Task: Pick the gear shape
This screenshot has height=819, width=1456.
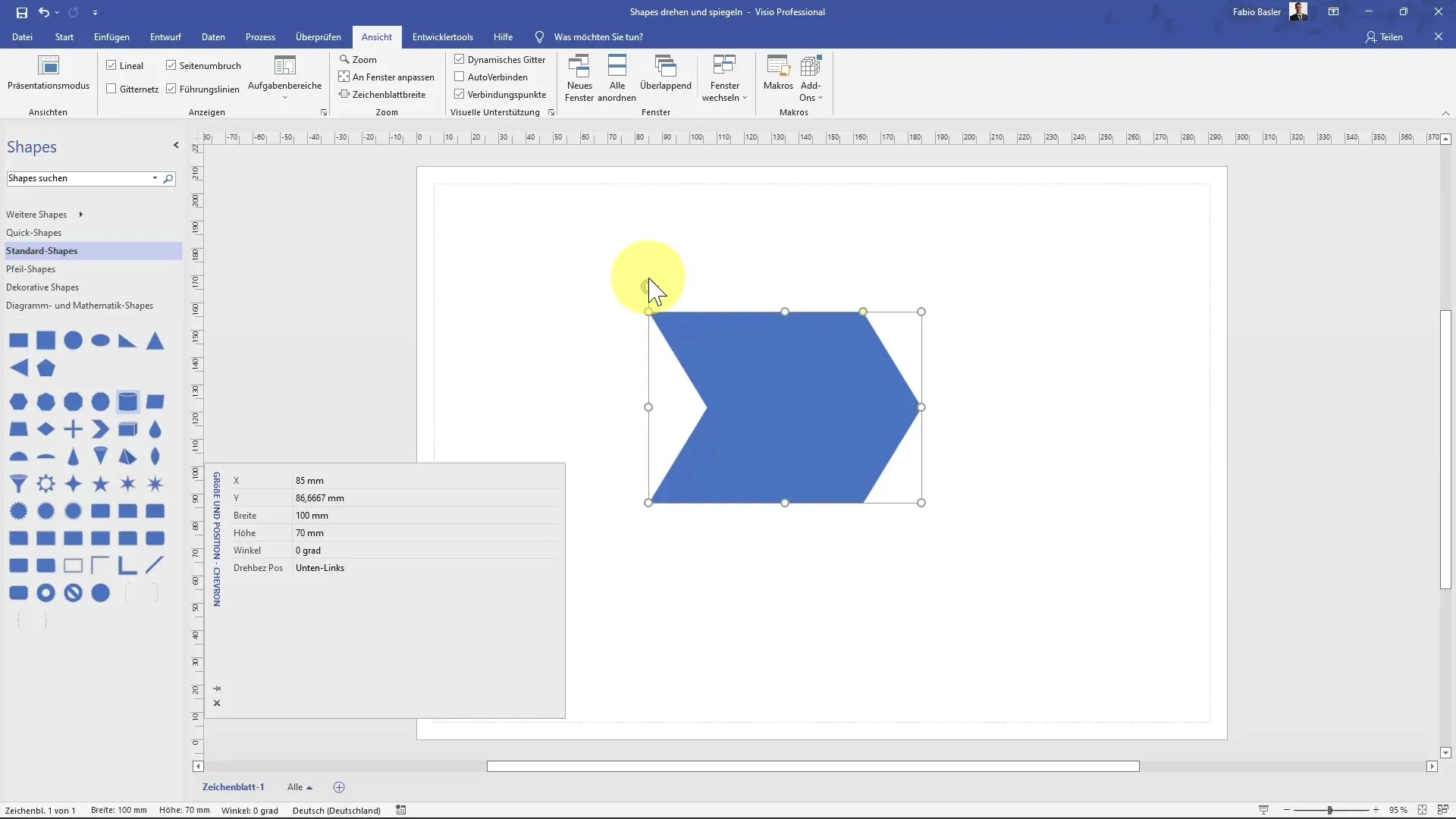Action: coord(46,483)
